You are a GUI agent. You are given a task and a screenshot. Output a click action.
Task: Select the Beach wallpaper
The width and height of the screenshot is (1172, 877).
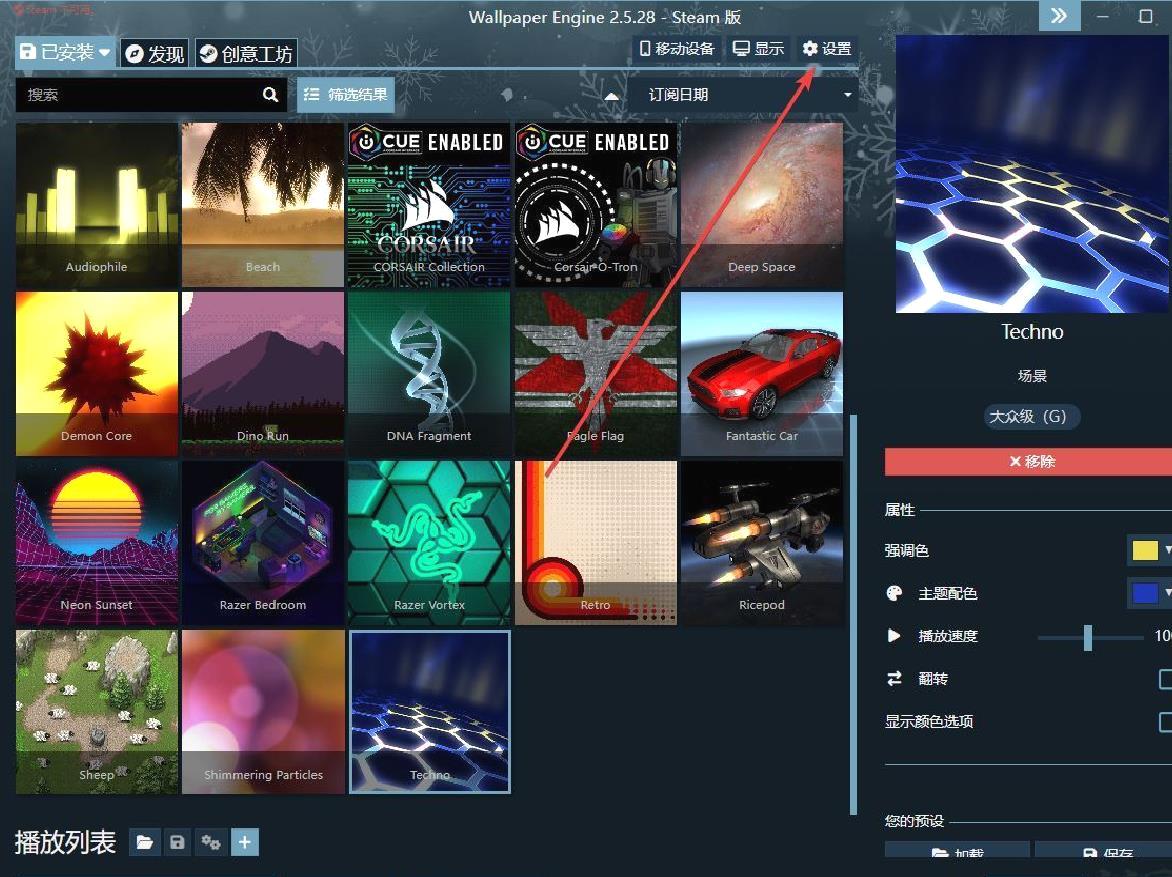tap(263, 205)
